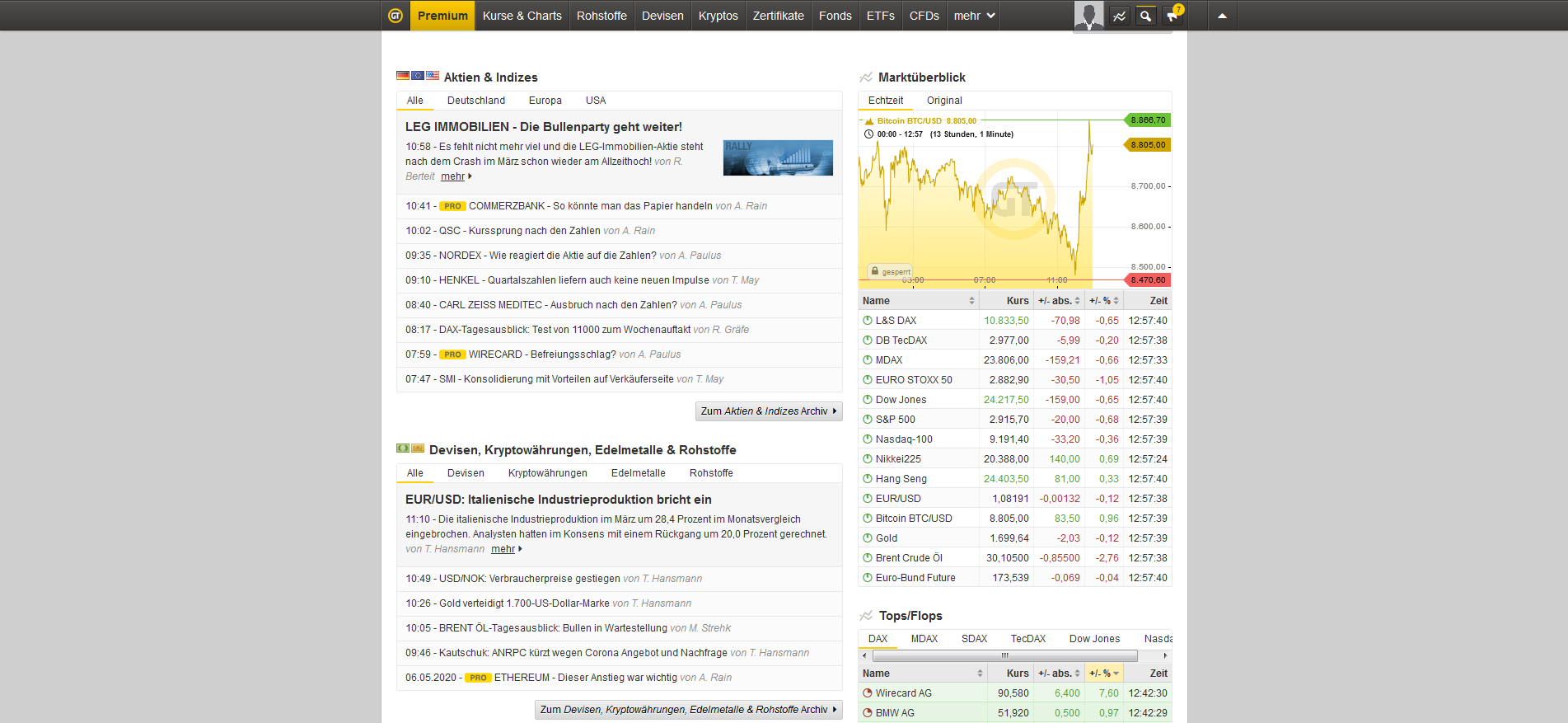Open the user profile avatar
The image size is (1568, 723).
1088,16
